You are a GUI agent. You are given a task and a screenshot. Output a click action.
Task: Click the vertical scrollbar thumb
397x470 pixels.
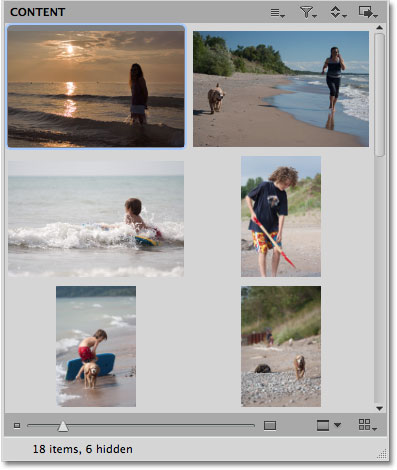(379, 95)
